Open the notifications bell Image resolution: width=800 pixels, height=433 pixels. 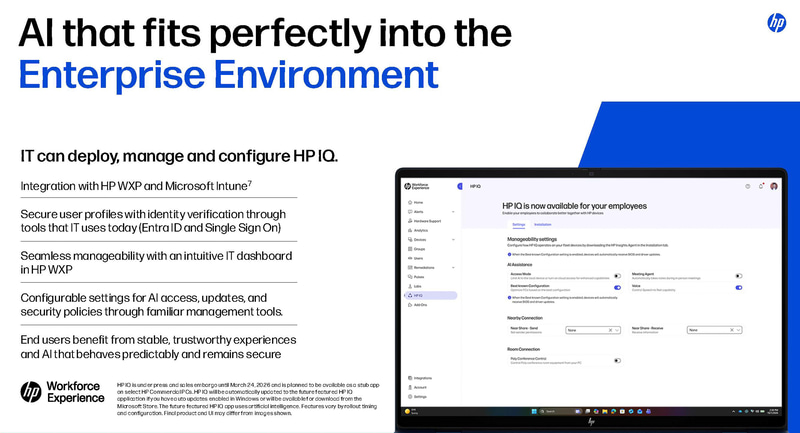761,186
